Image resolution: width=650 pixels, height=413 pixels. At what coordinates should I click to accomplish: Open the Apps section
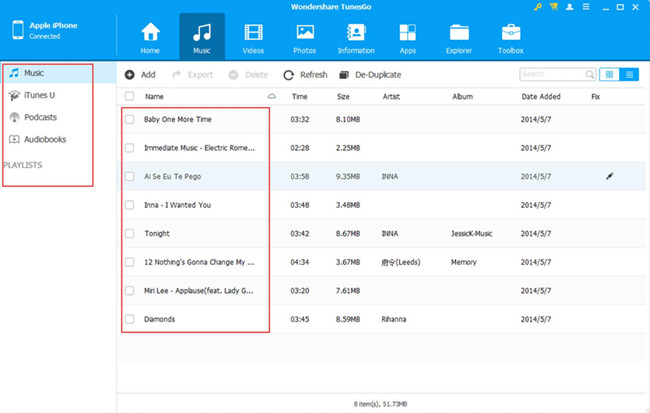pos(407,38)
